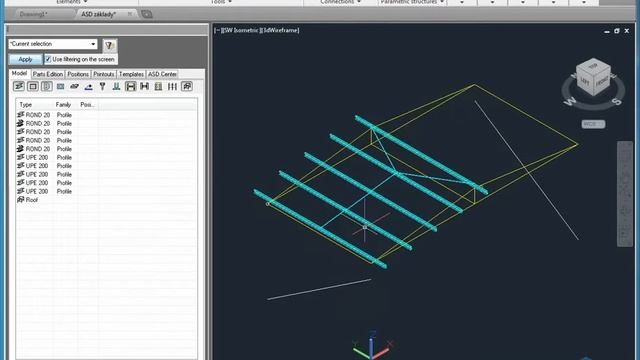Select the ASD základy document tab
This screenshot has height=360, width=640.
(98, 14)
